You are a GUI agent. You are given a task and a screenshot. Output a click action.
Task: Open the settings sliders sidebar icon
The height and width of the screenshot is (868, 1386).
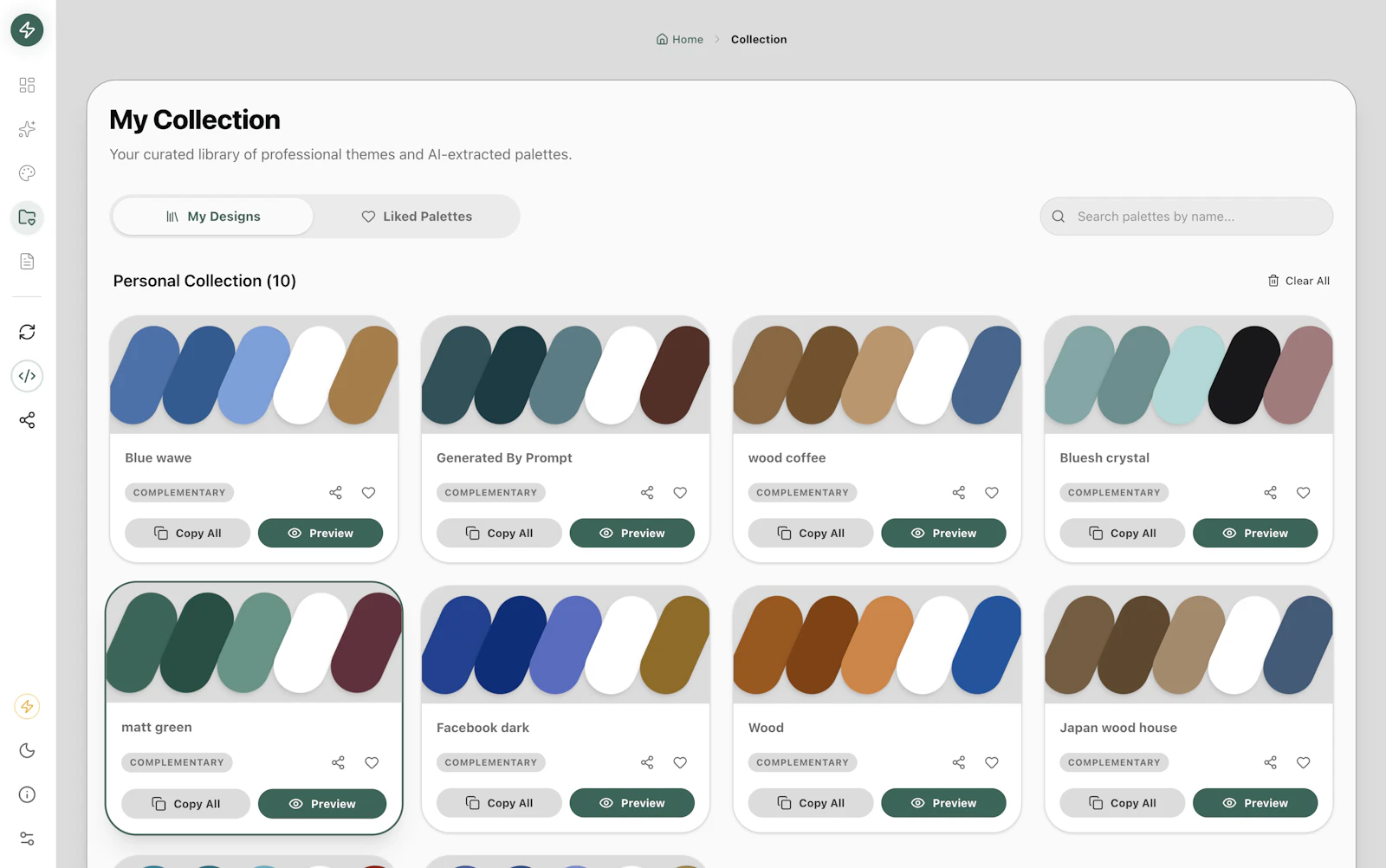[27, 839]
